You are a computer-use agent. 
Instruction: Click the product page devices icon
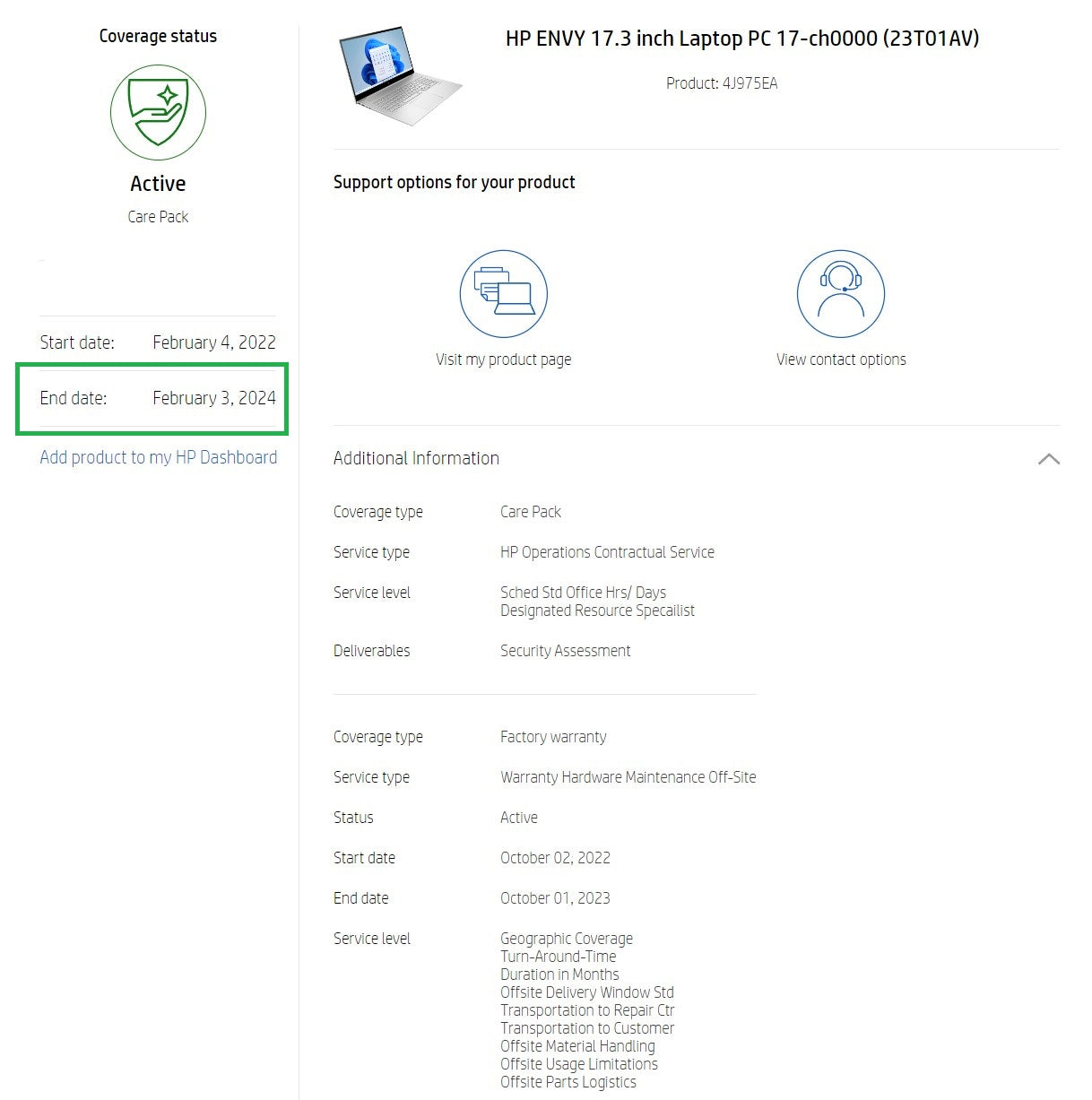coord(503,294)
